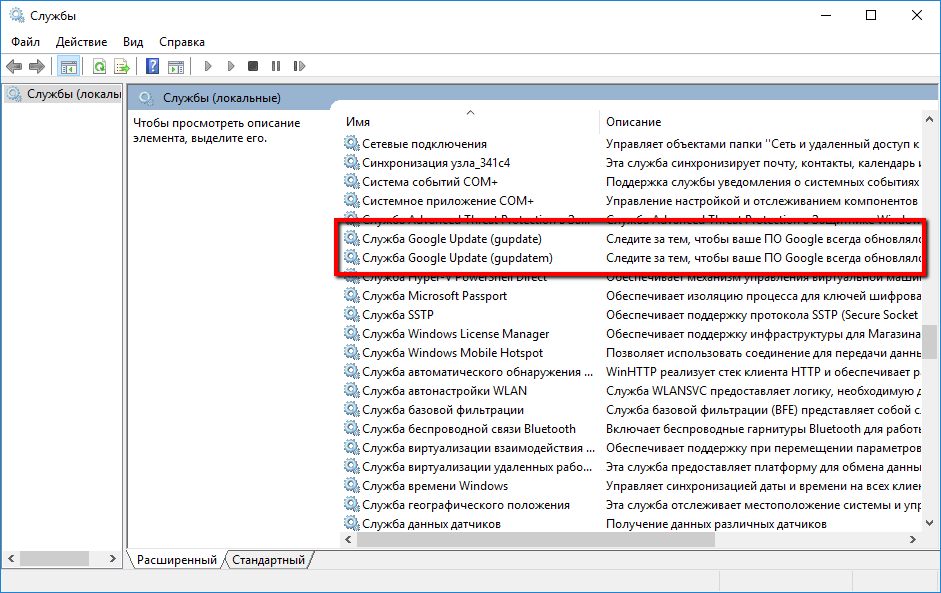Viewport: 941px width, 593px height.
Task: Select Служба Windows Mobile Hotspot
Action: pyautogui.click(x=452, y=353)
